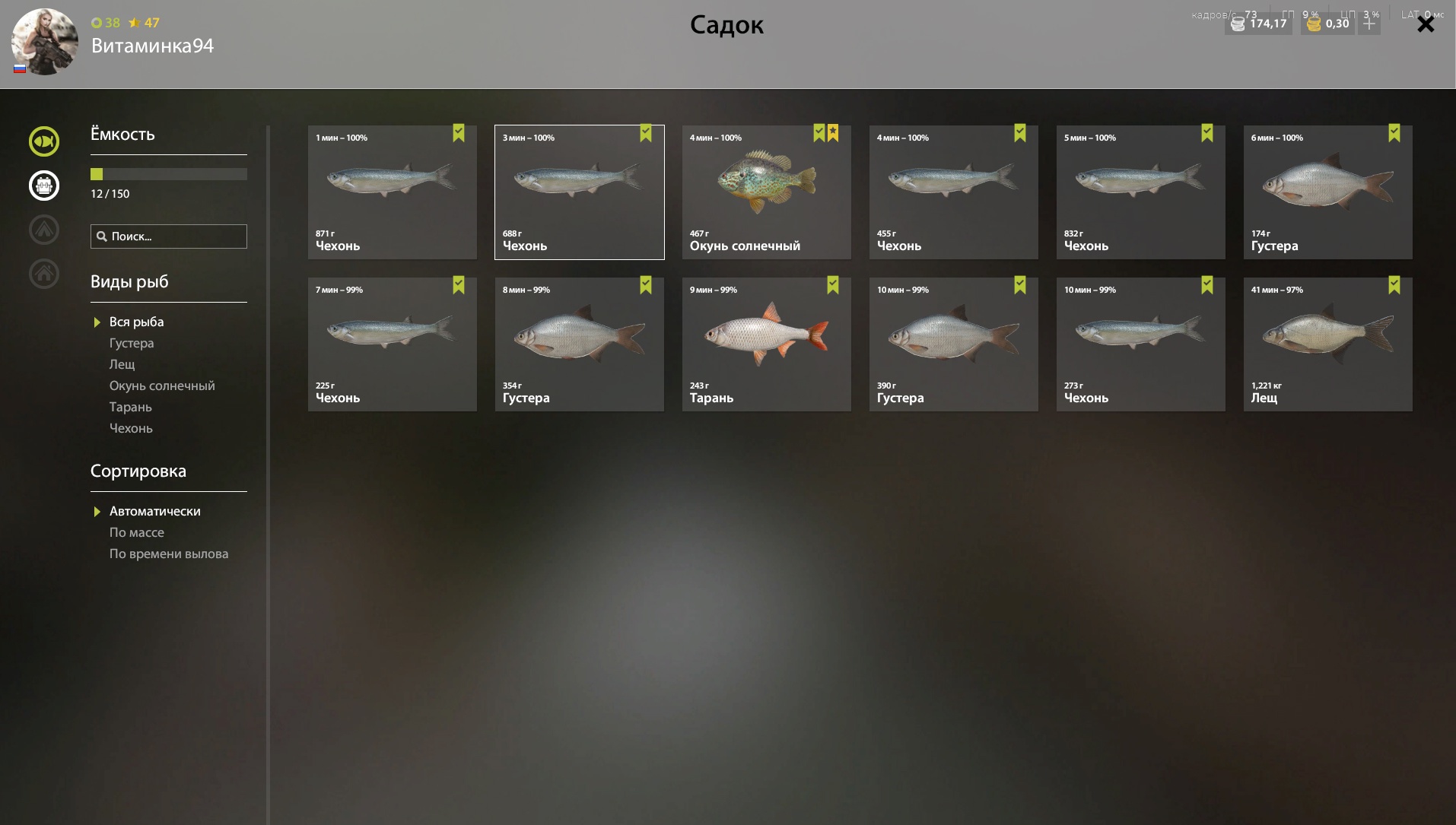Filter fish by Окунь солнечный
The image size is (1456, 825).
pos(162,386)
